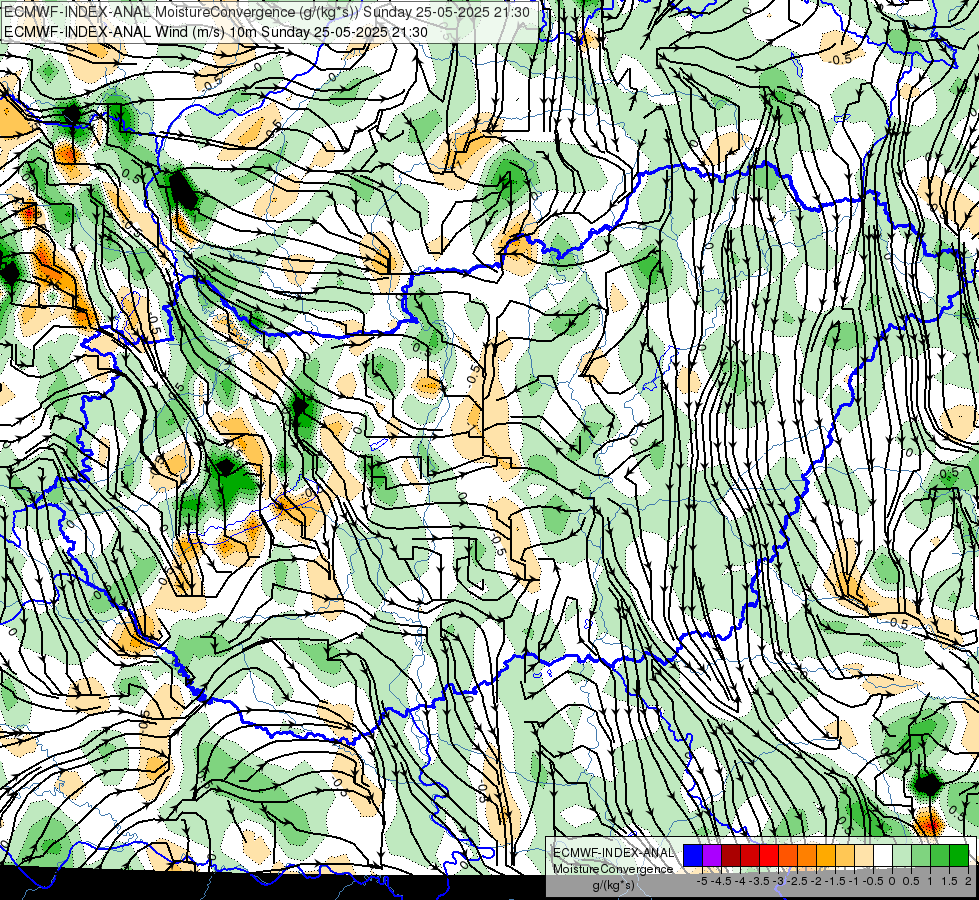Click the legend tick label 1.5
Screen dimensions: 979x900
click(x=950, y=881)
